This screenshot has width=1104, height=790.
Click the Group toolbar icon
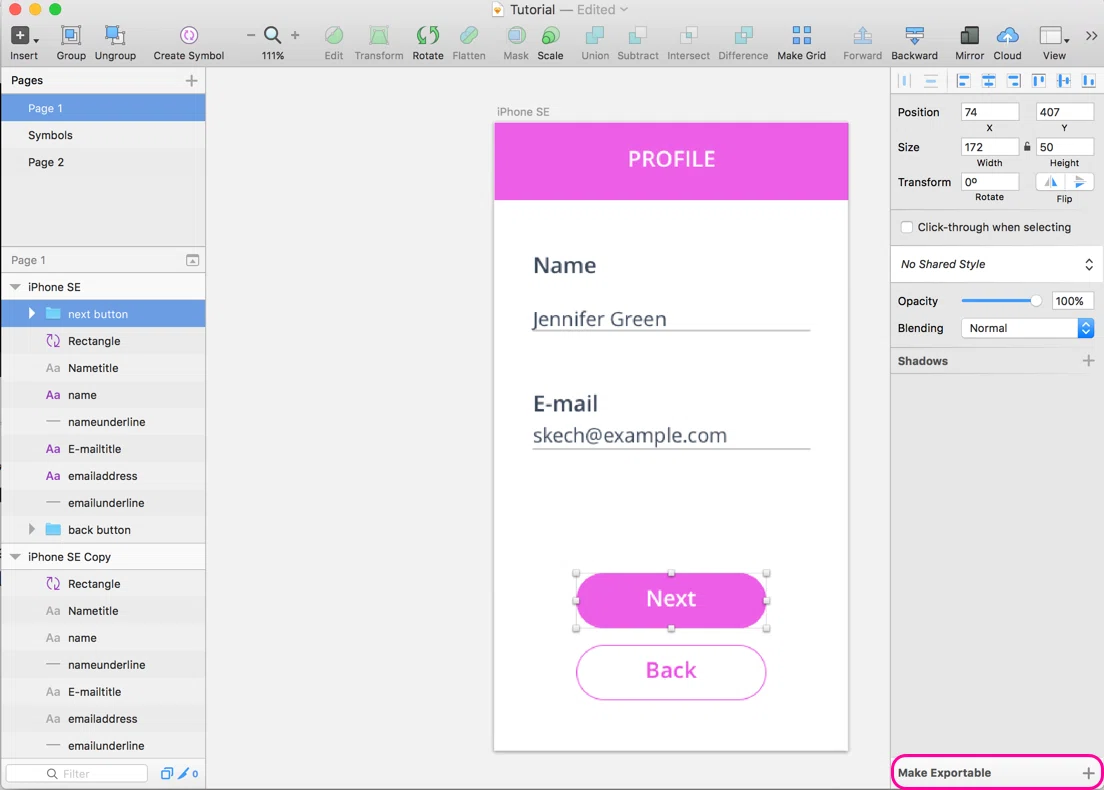70,35
